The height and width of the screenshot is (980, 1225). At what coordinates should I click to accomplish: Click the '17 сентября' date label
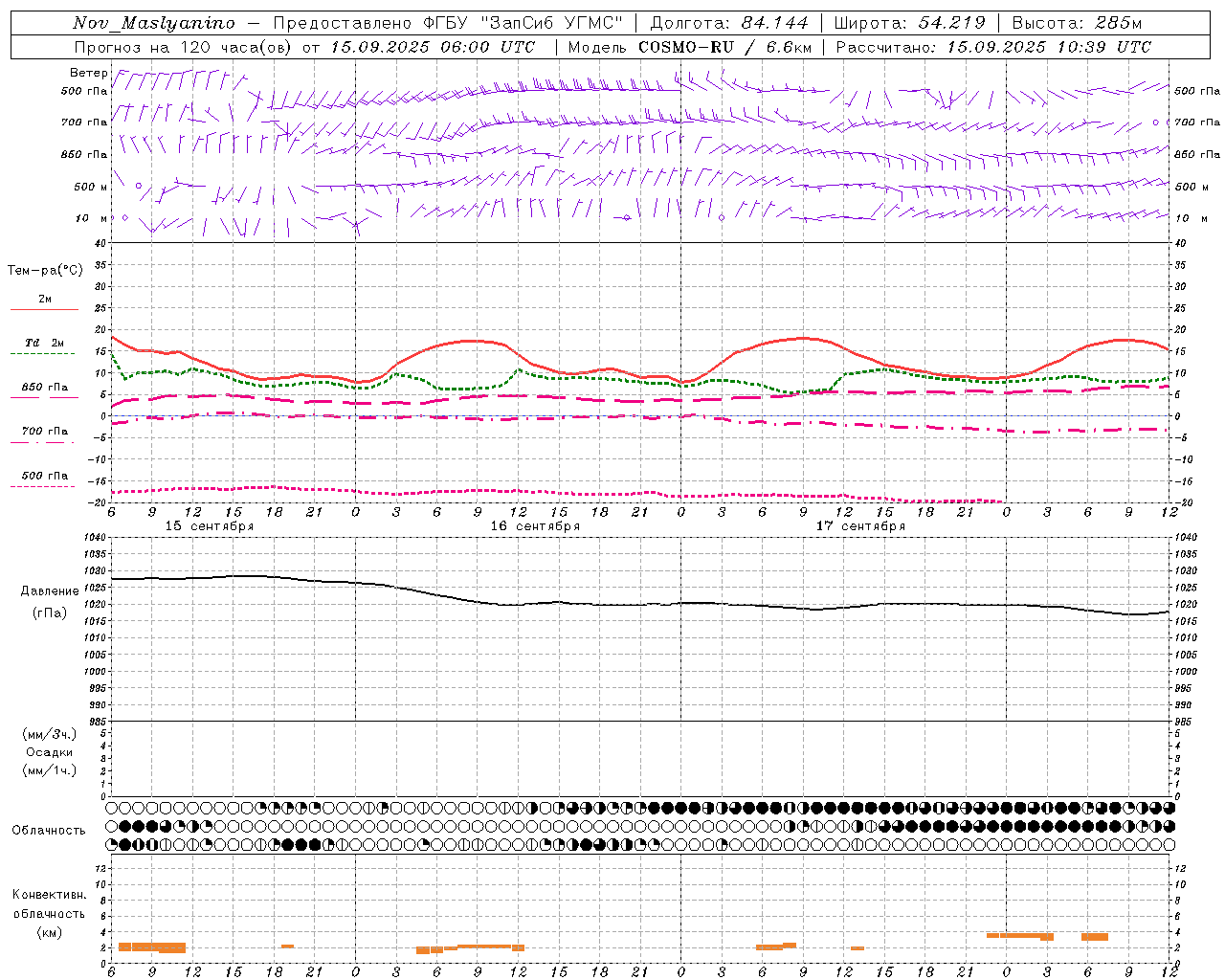point(860,526)
